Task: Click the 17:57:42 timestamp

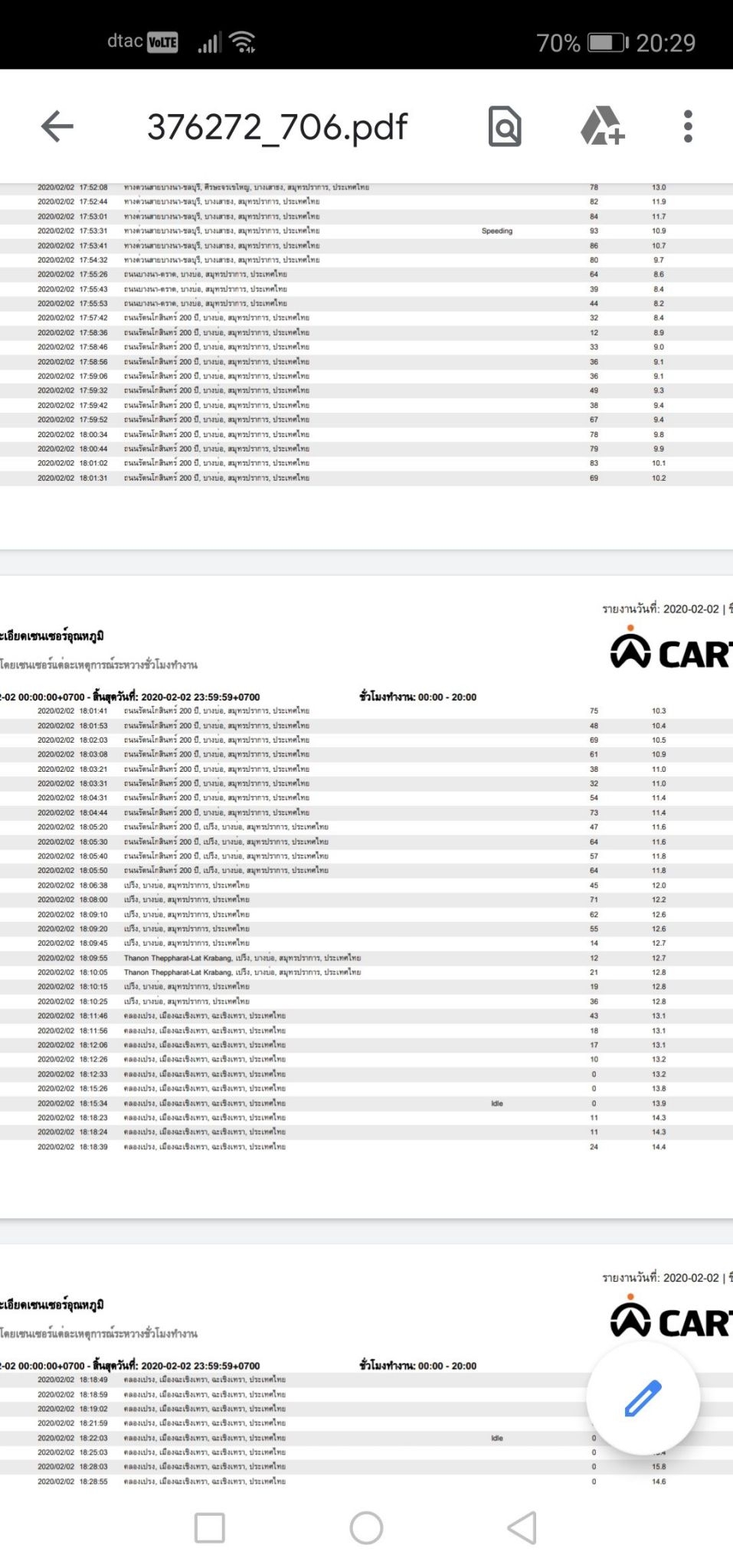Action: 93,318
